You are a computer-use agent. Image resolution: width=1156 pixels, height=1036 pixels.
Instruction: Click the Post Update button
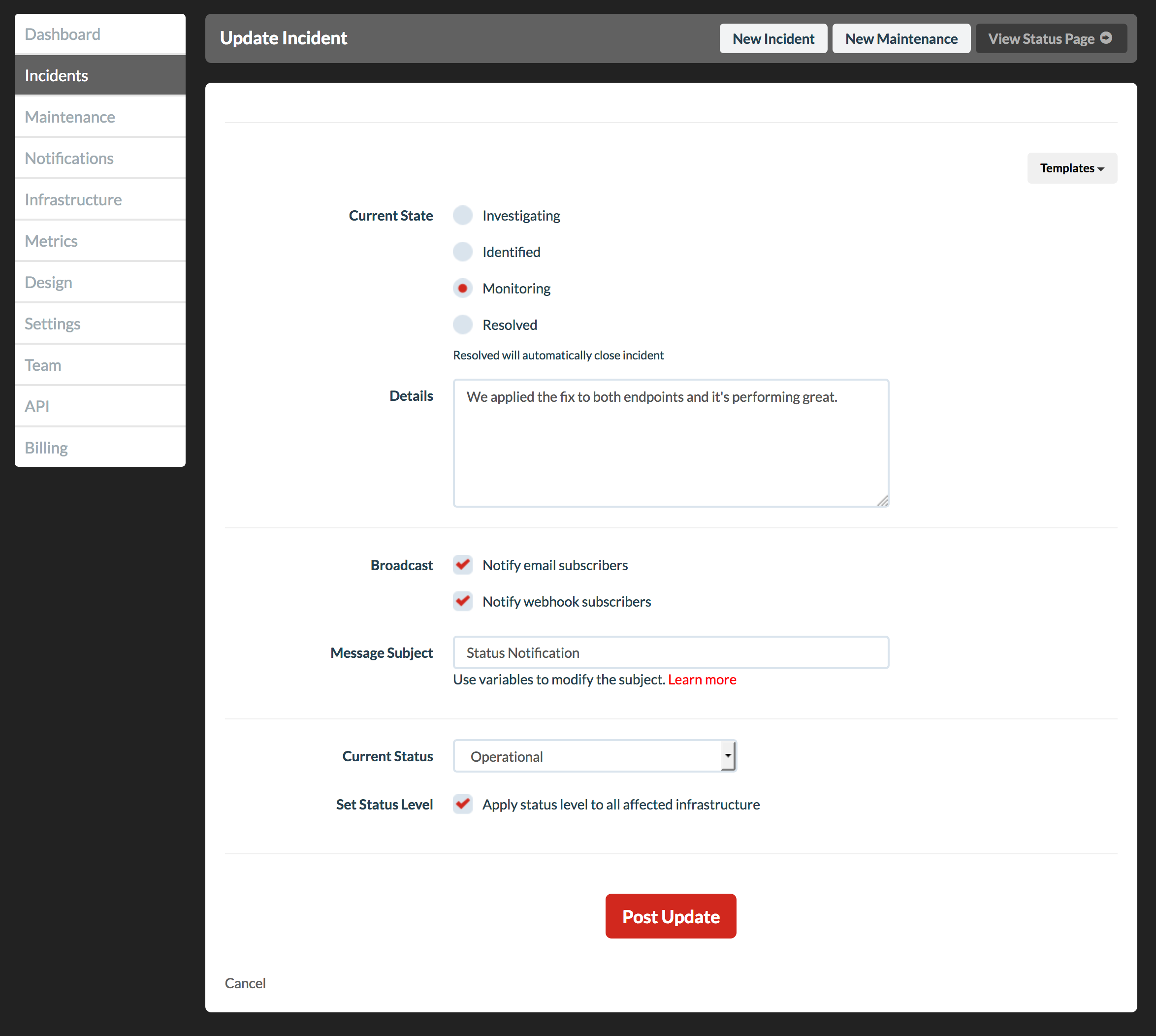click(671, 916)
